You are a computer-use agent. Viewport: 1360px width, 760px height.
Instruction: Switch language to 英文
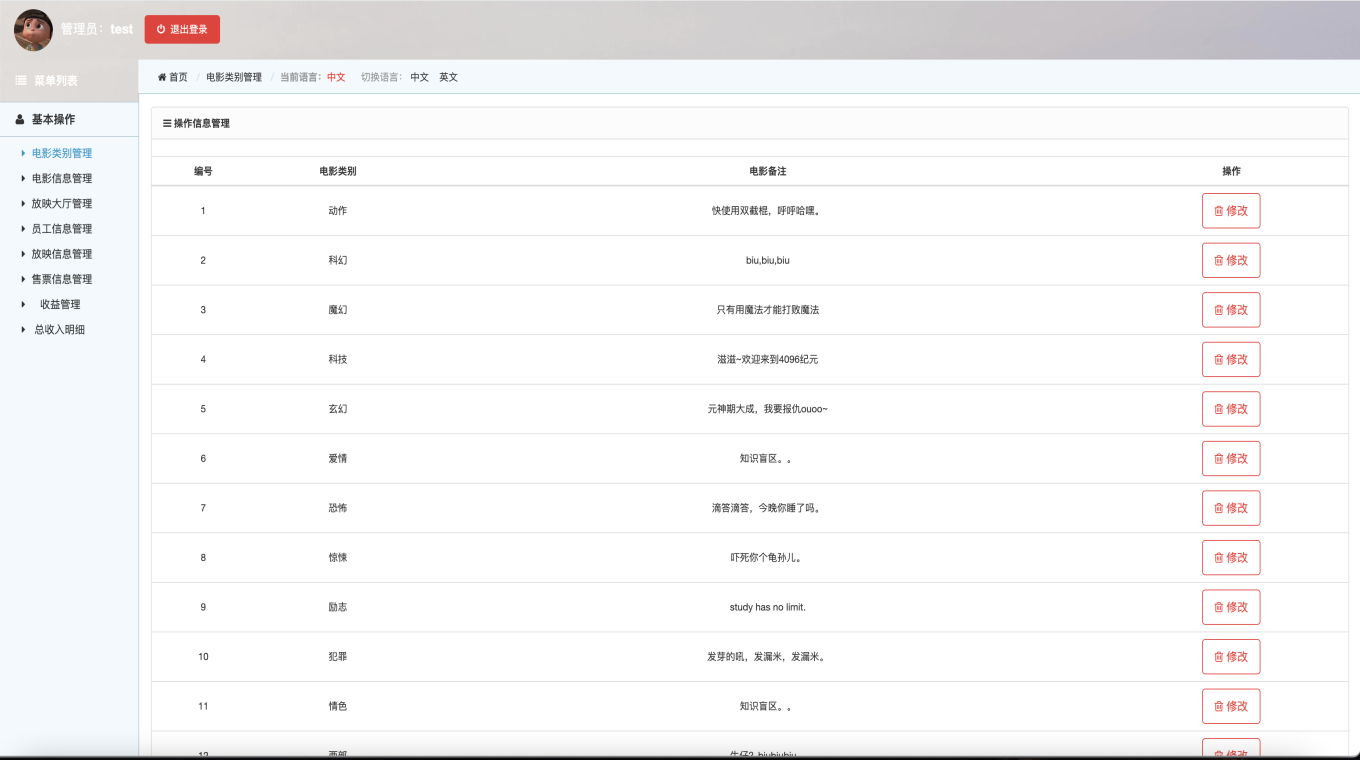[448, 77]
